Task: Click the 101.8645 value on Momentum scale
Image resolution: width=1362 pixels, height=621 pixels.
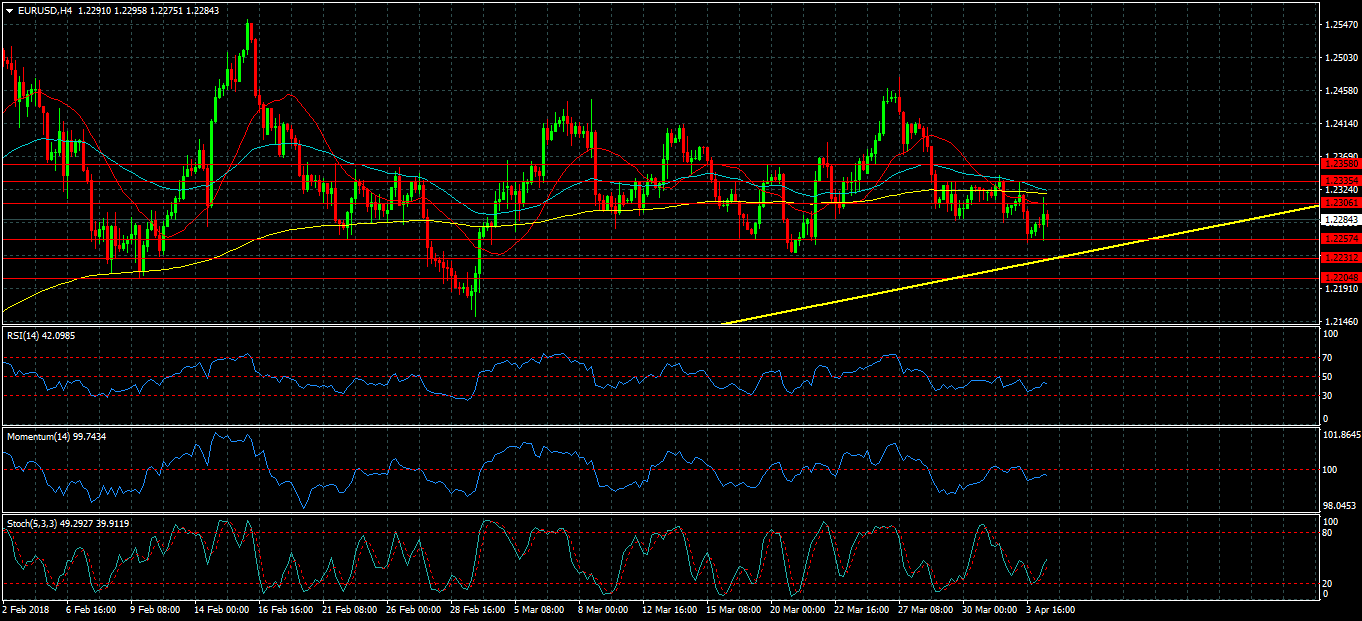Action: pyautogui.click(x=1340, y=435)
